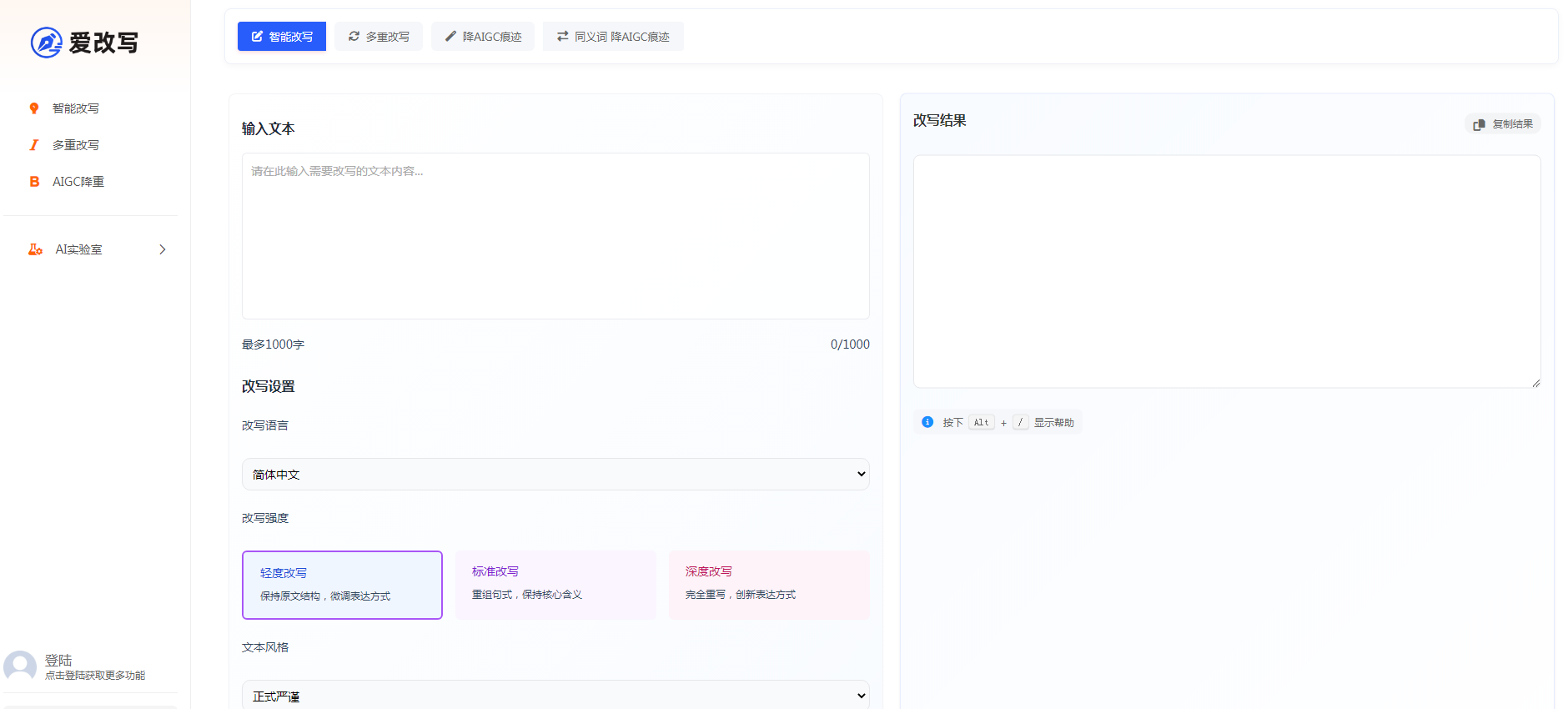
Task: Click 点击登陆获取更多功能 login link
Action: [95, 676]
